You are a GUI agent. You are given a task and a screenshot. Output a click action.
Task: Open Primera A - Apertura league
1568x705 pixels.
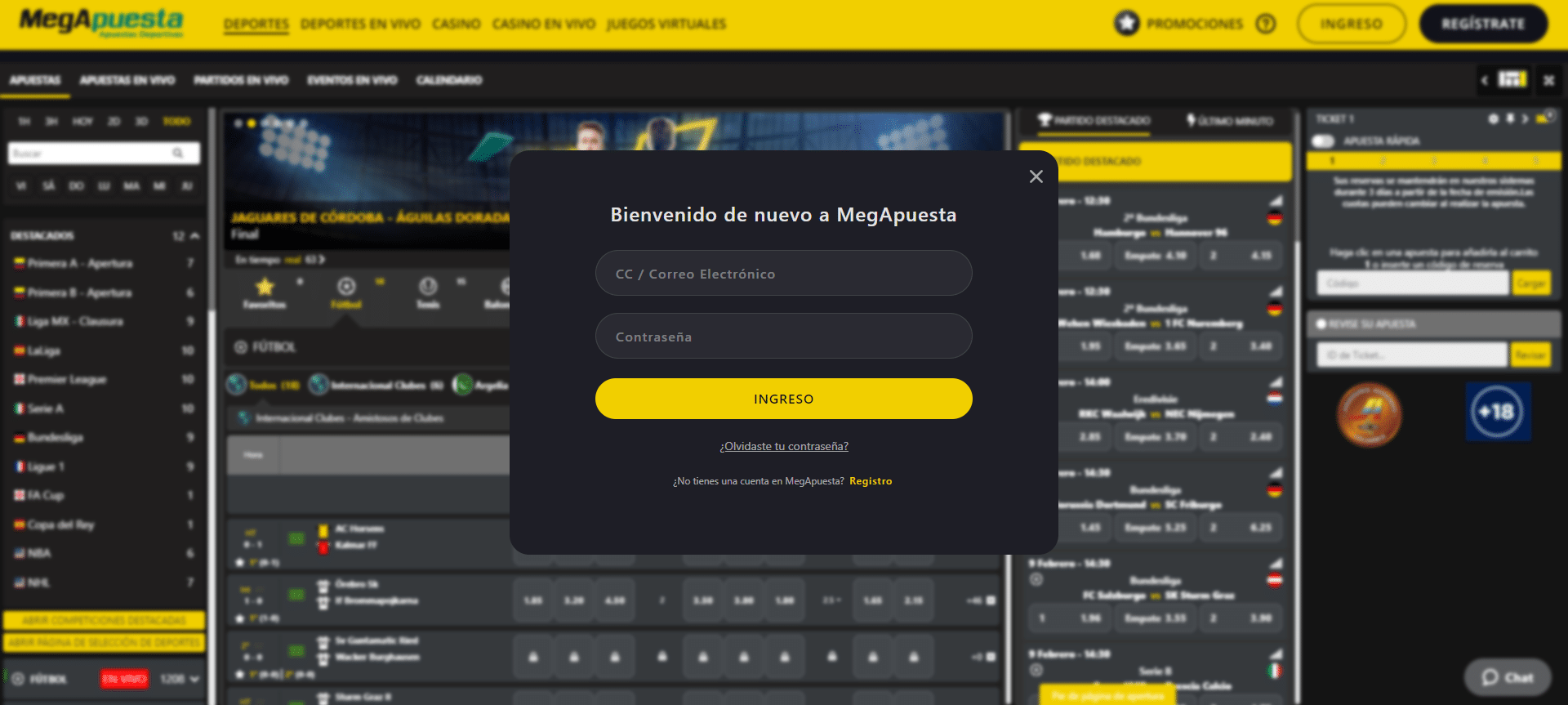(104, 263)
